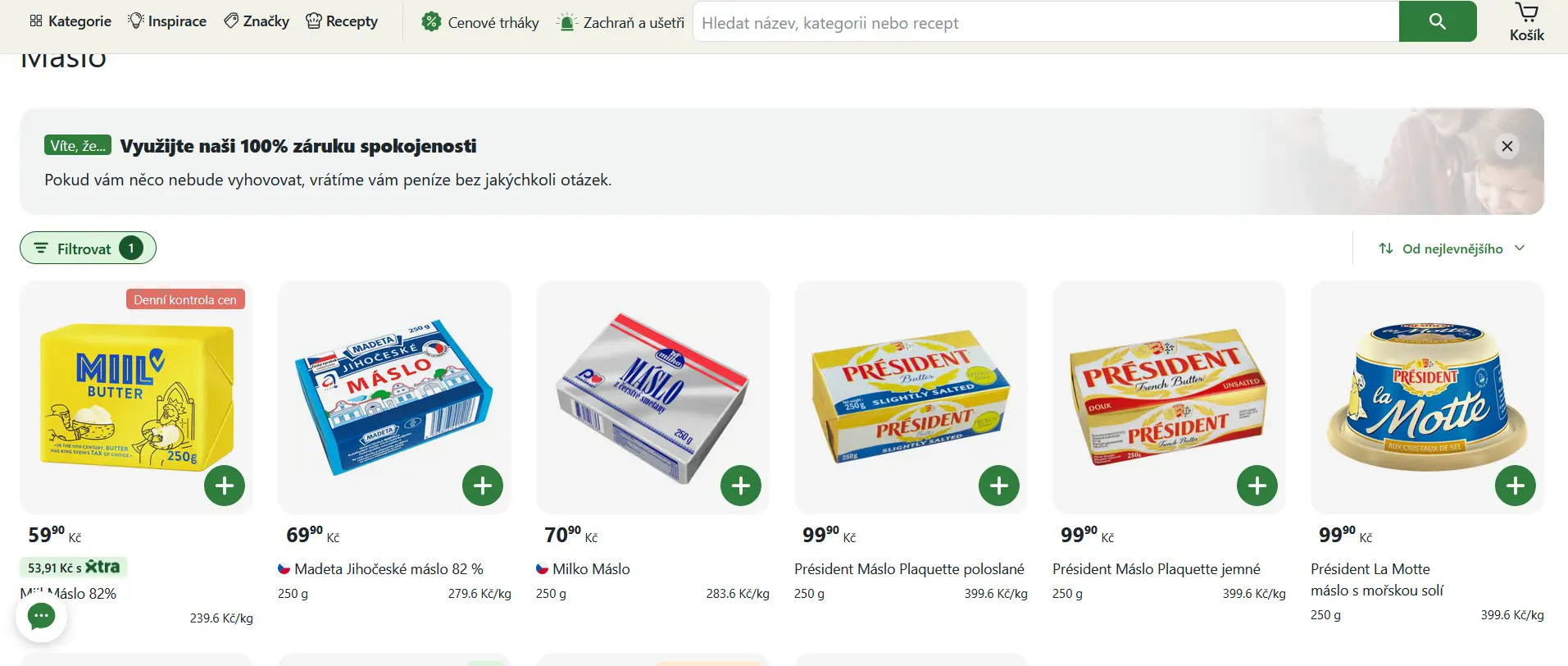
Task: Expand the 'Od nejlevnějšího' sort dropdown
Action: 1452,249
